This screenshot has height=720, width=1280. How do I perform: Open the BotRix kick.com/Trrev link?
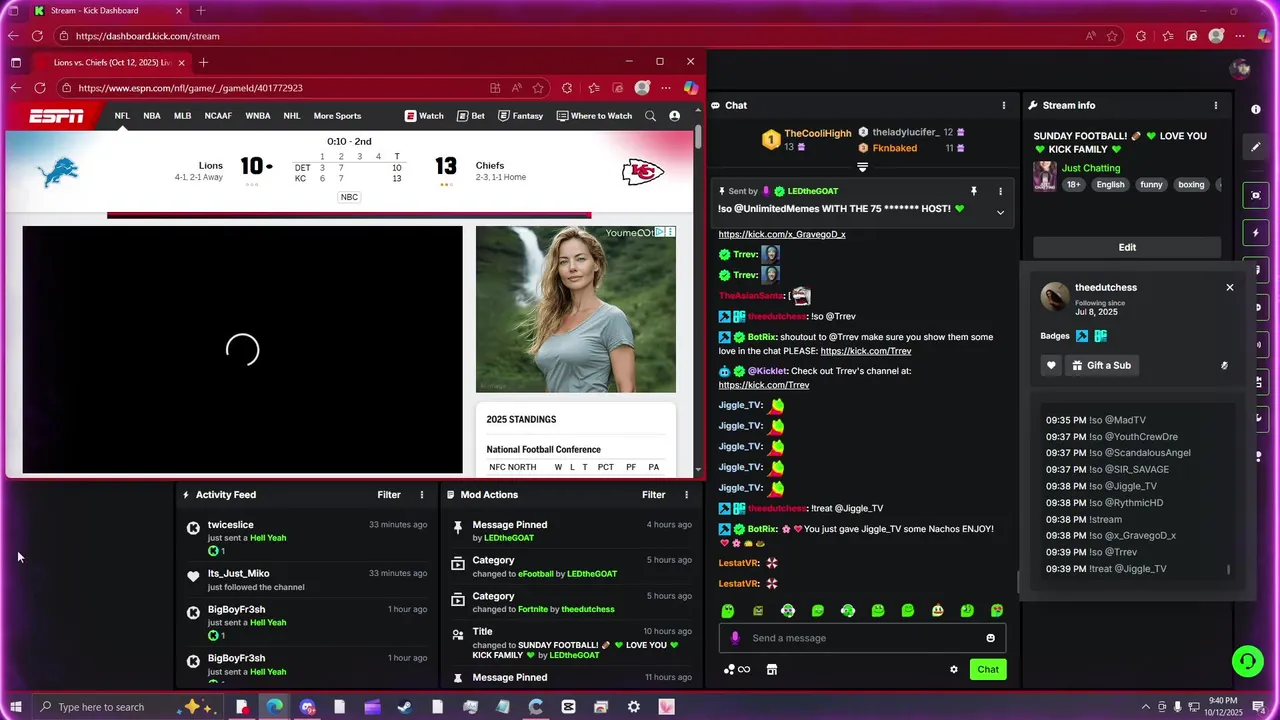click(x=866, y=351)
